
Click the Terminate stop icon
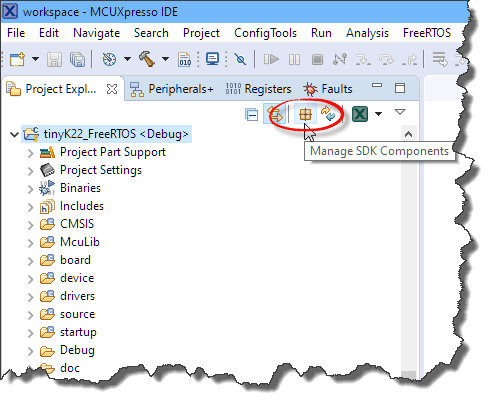317,60
